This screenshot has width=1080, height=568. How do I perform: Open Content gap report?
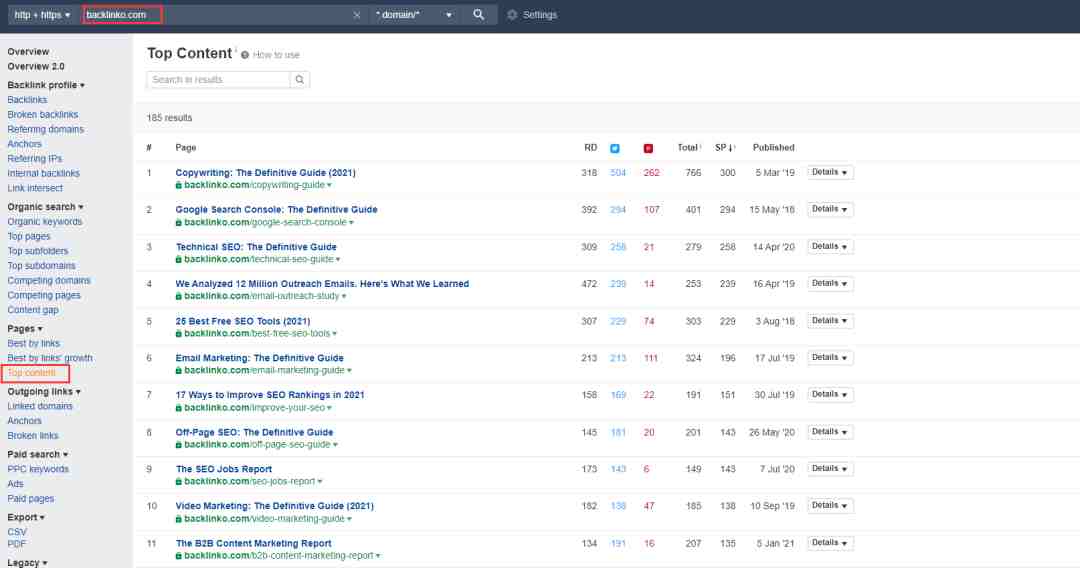pos(33,310)
